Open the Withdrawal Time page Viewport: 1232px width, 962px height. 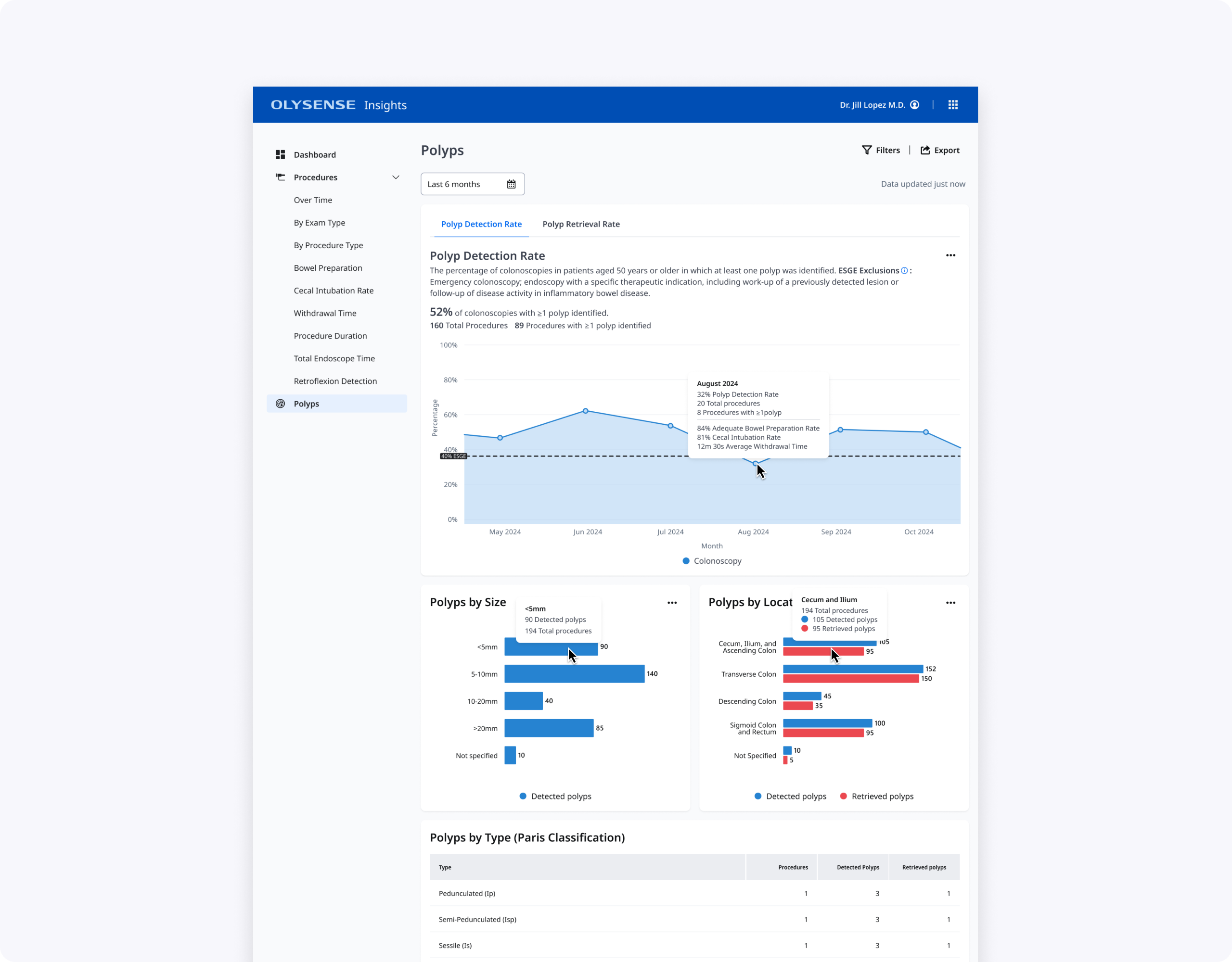(325, 313)
